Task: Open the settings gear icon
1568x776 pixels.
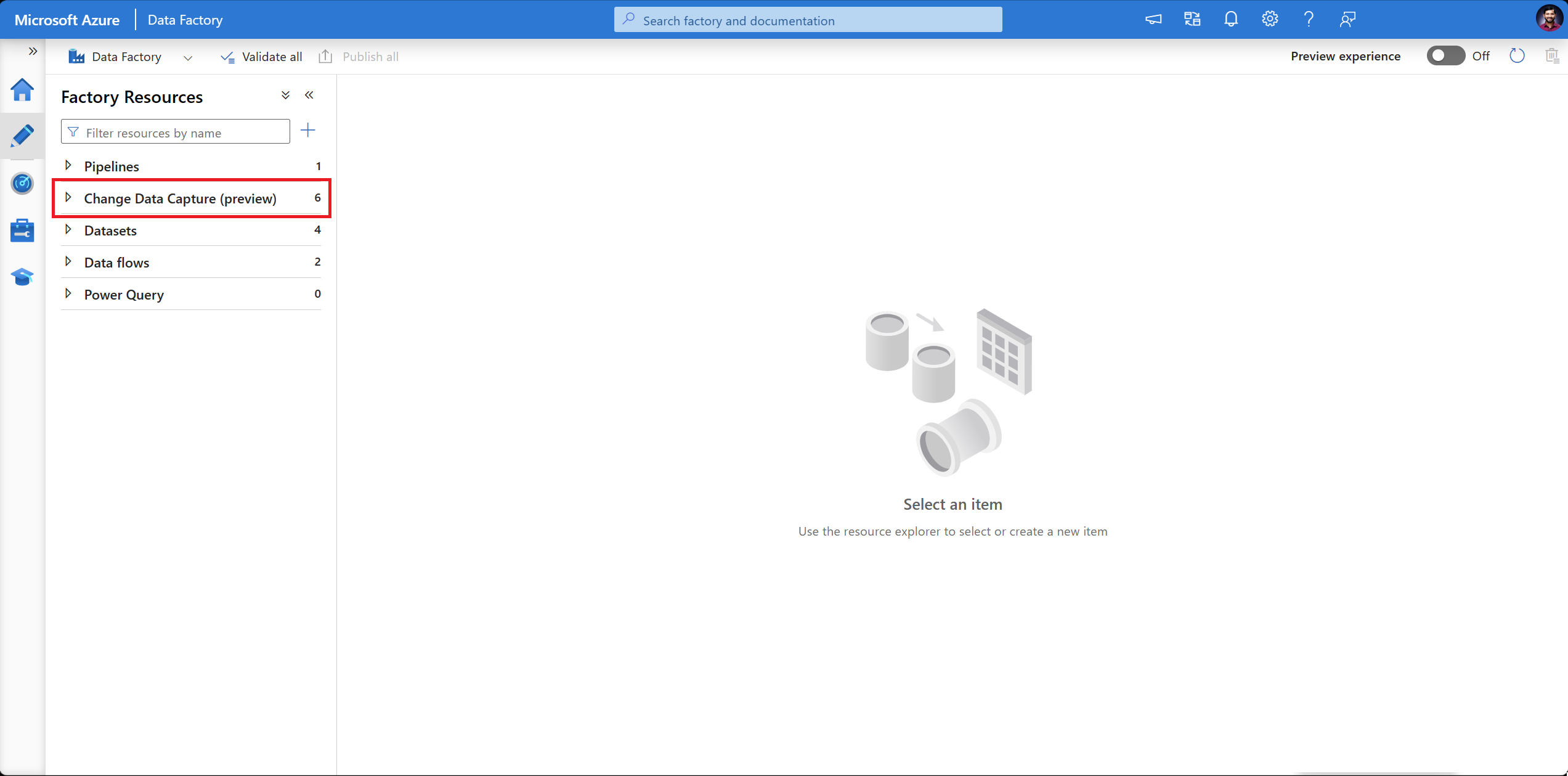Action: [x=1269, y=20]
